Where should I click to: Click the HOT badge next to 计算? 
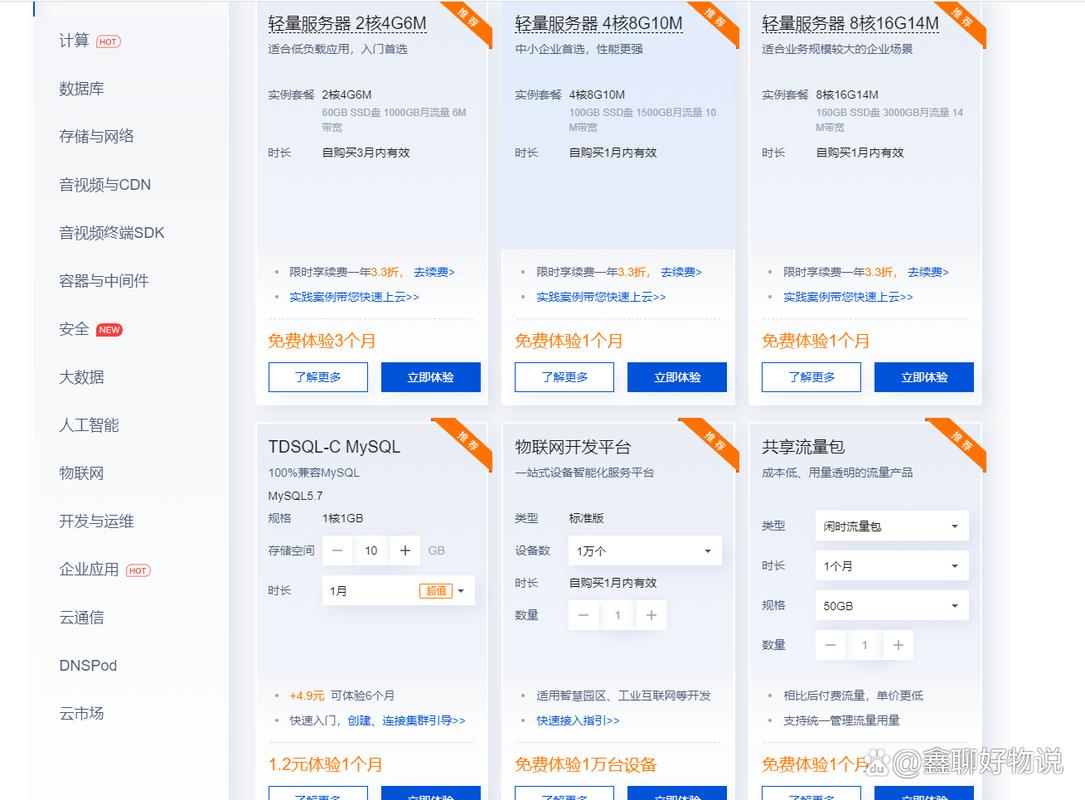coord(108,42)
